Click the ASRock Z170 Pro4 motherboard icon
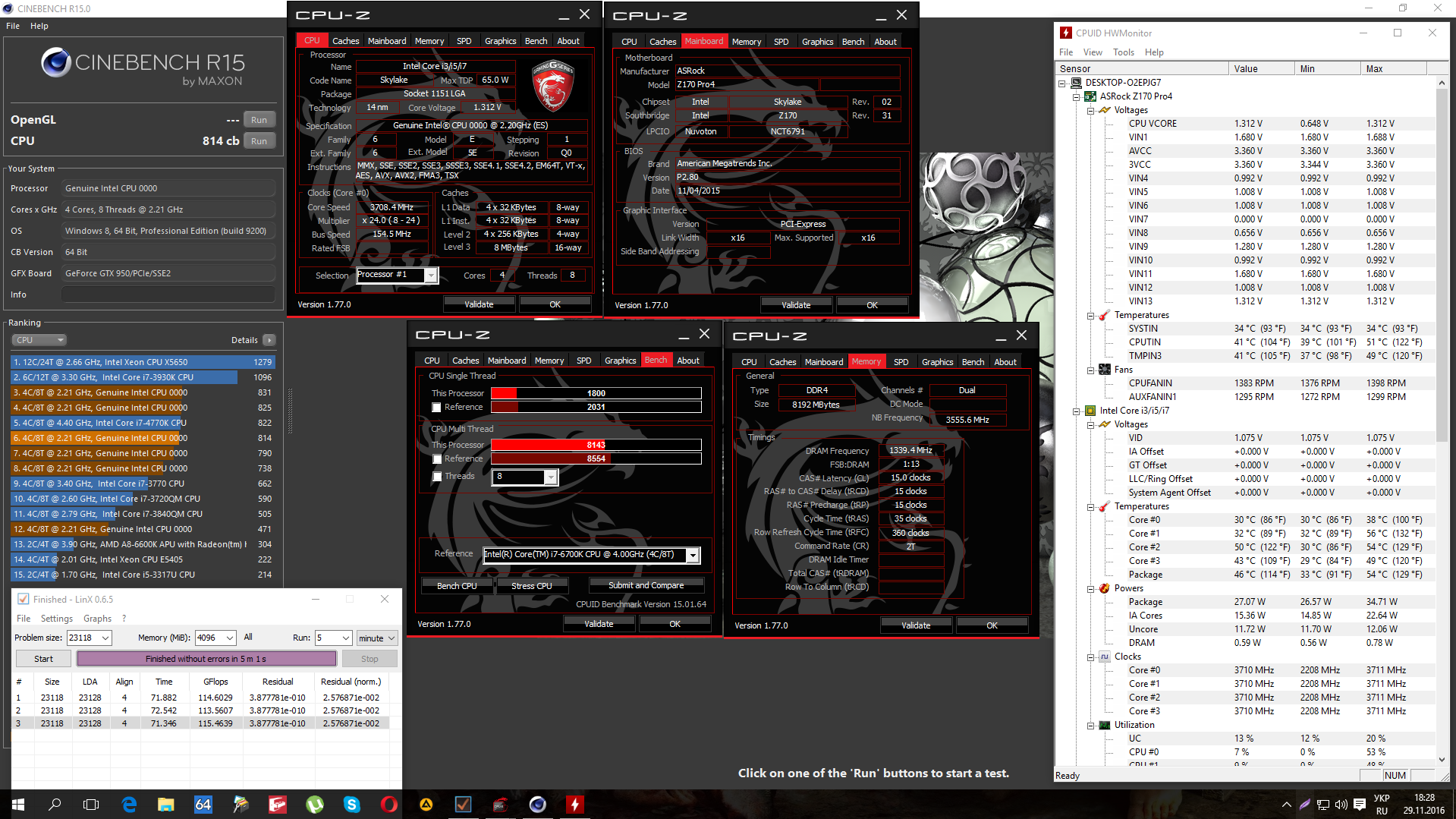 click(1090, 96)
